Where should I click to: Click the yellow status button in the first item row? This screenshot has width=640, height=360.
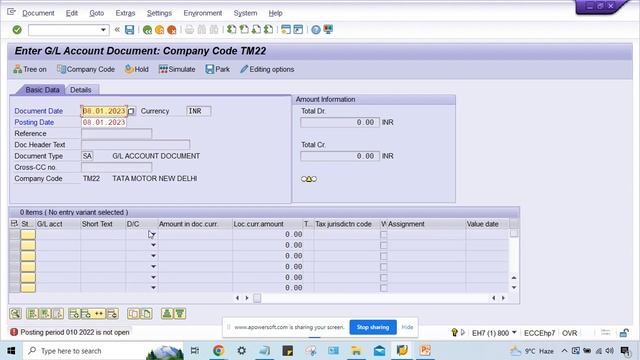[x=28, y=234]
